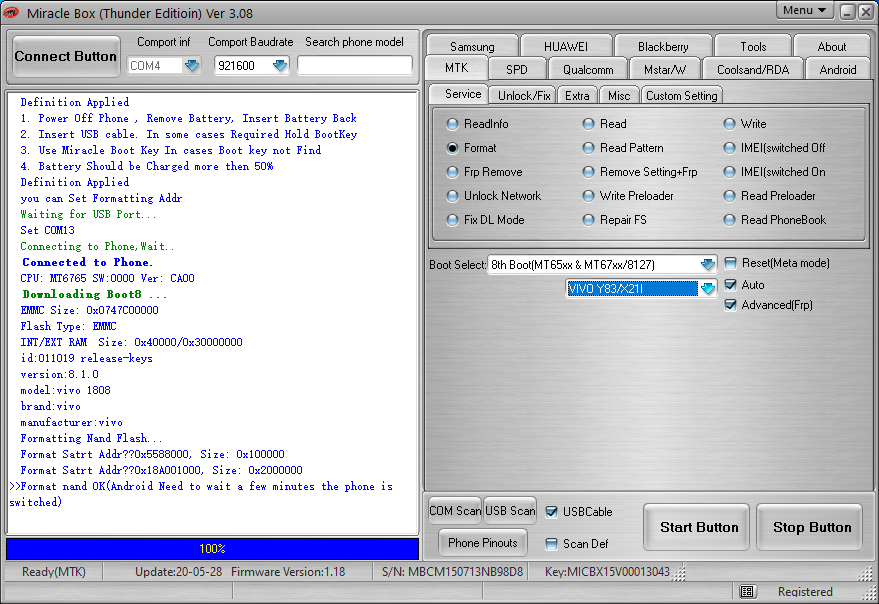Choose the Repair FS radio option
879x604 pixels.
pos(588,220)
